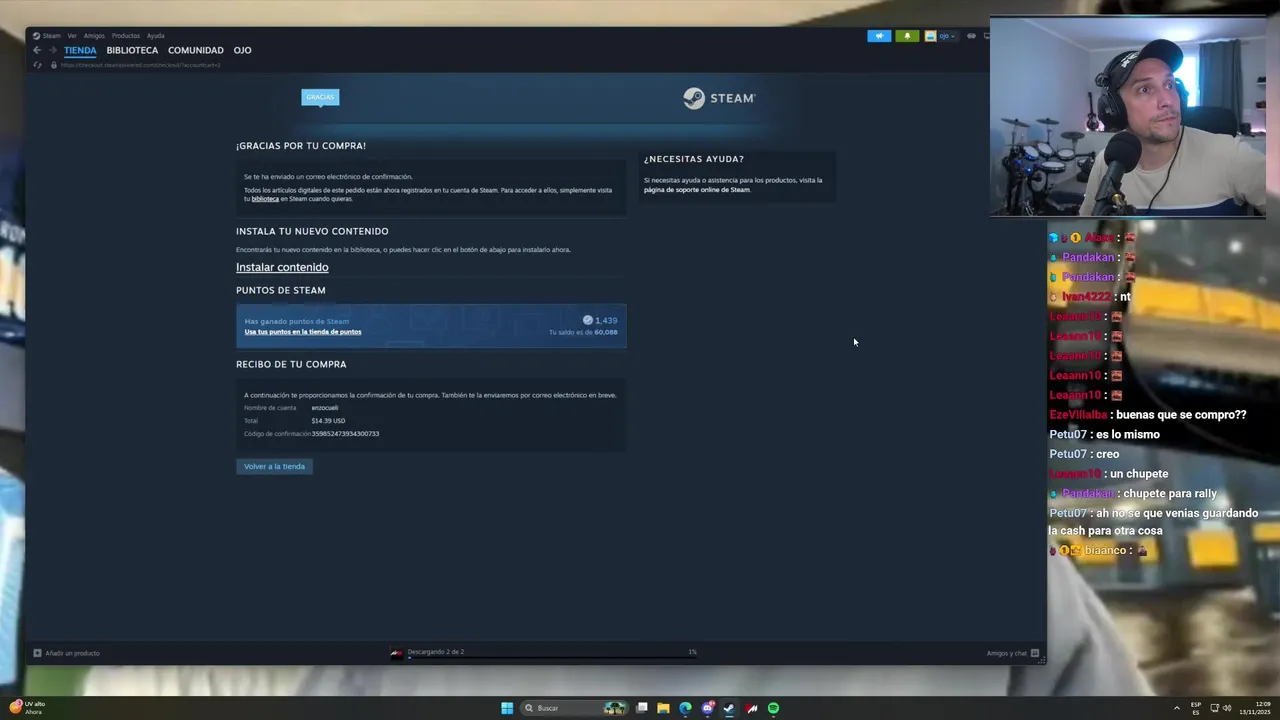Click the red racing game taskbar icon
The height and width of the screenshot is (720, 1280).
tap(751, 708)
